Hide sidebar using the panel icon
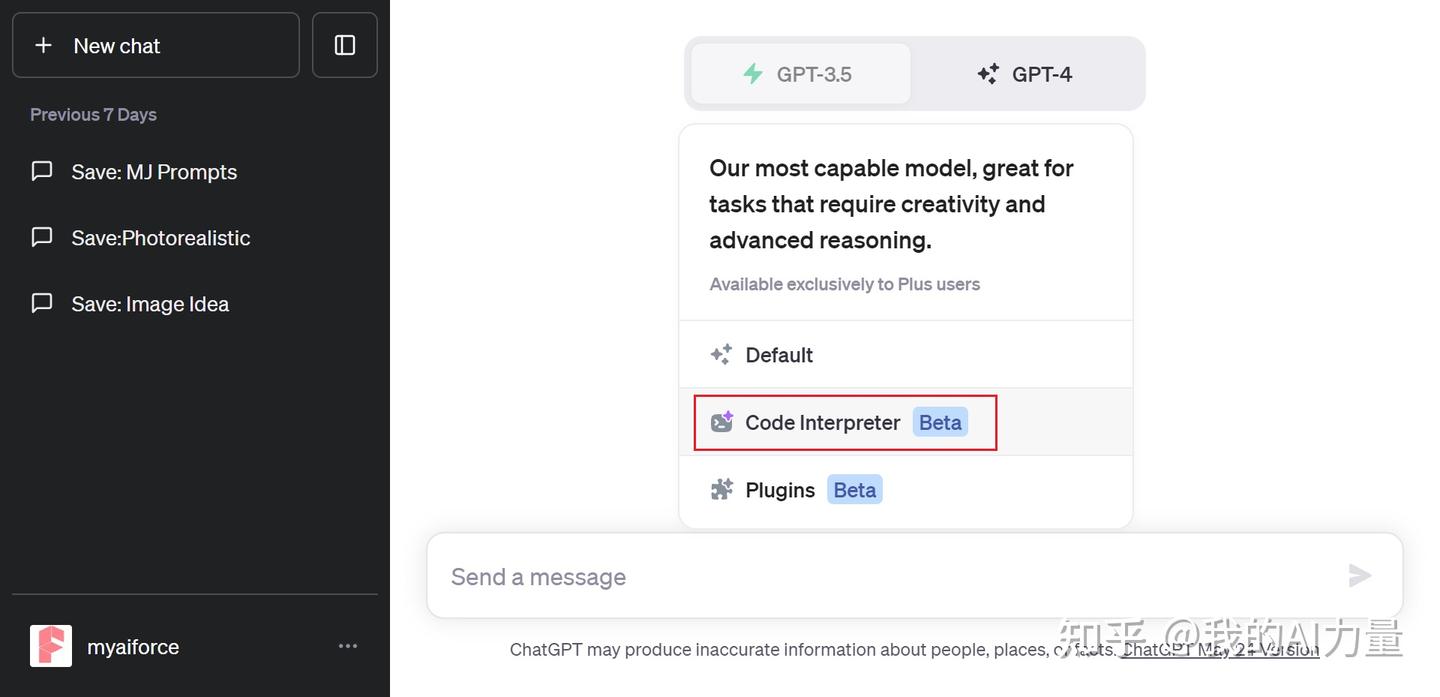1440x697 pixels. 345,45
